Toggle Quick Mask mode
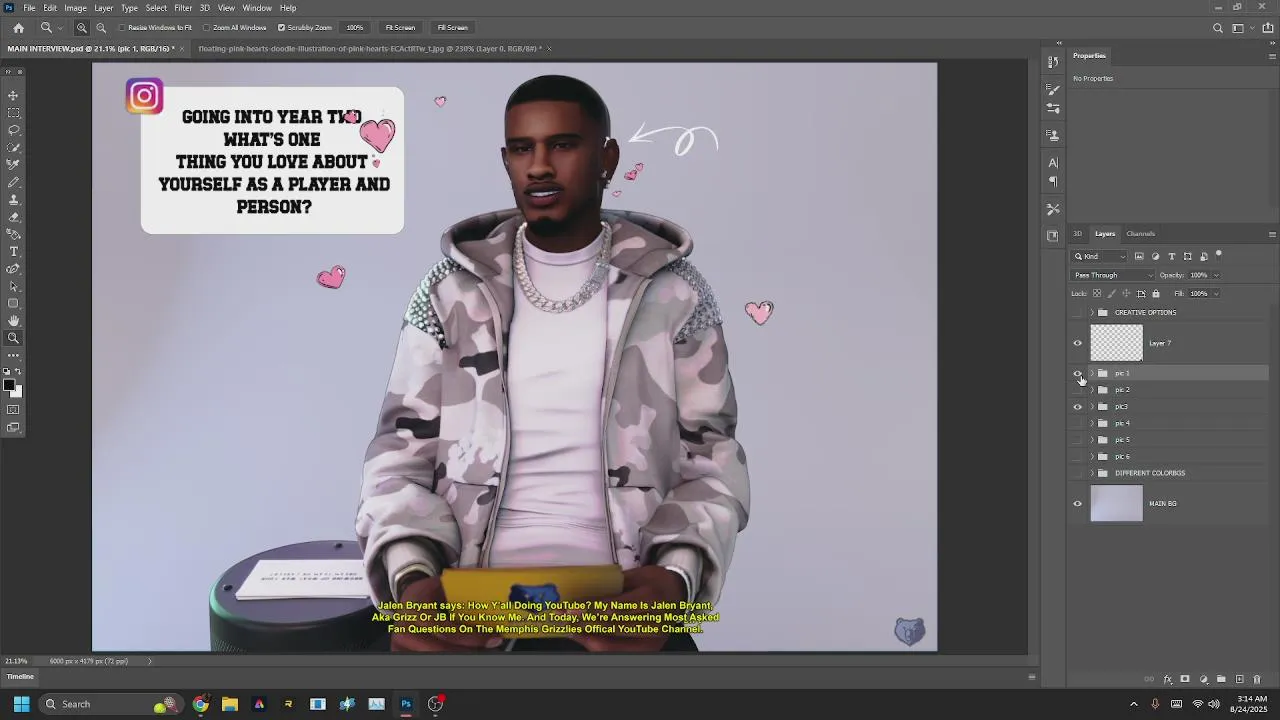Viewport: 1280px width, 720px height. (13, 410)
